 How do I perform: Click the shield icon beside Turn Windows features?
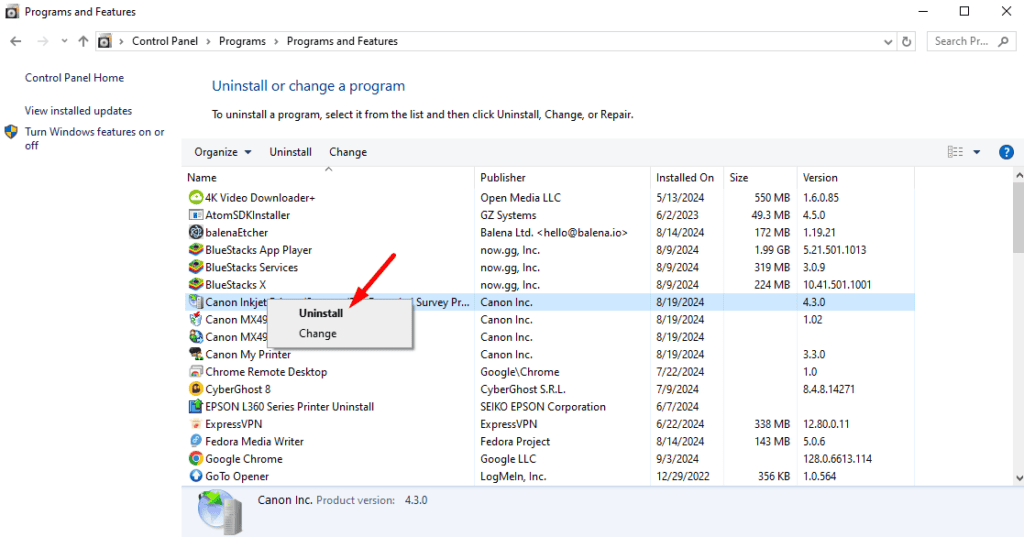tap(11, 132)
